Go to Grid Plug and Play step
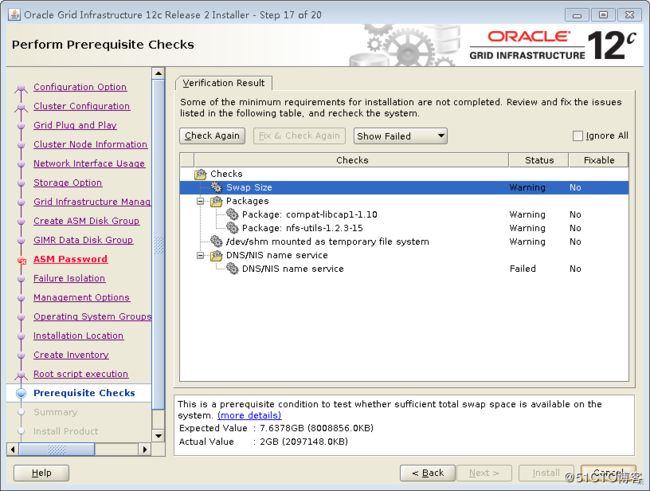This screenshot has width=650, height=491. click(x=75, y=125)
